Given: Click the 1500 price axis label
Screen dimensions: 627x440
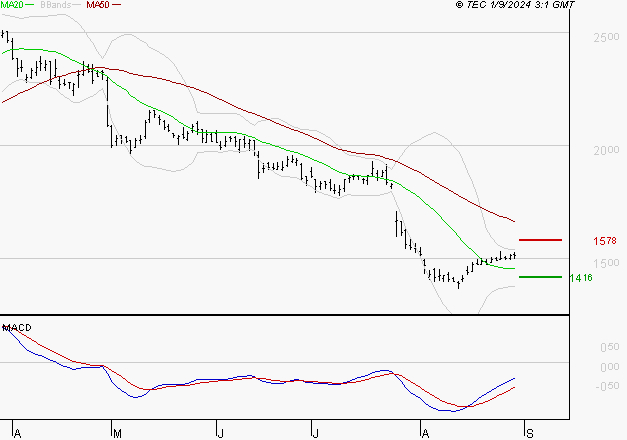Looking at the screenshot, I should (606, 263).
